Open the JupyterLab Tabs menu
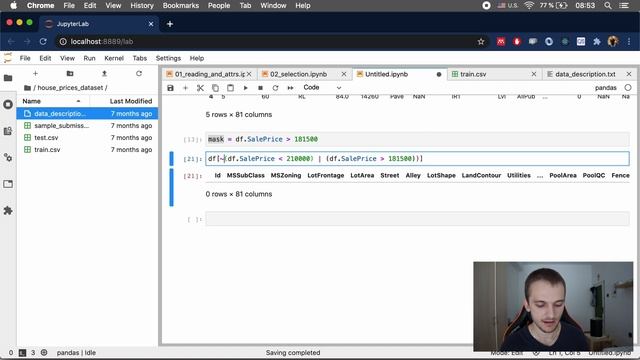640x360 pixels. [x=140, y=58]
